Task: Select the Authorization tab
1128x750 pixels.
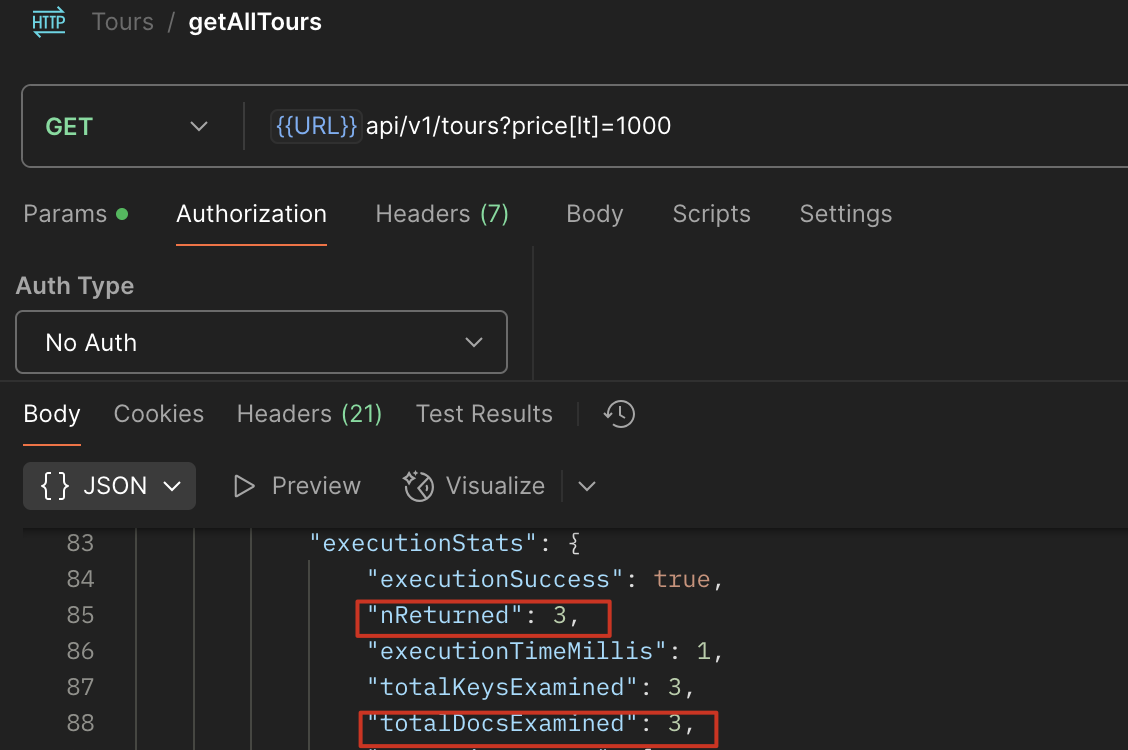Action: (x=251, y=214)
